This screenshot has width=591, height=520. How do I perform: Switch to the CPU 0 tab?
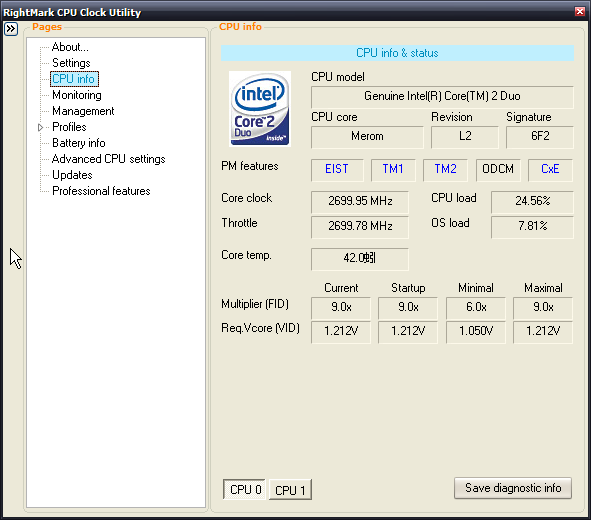coord(244,489)
